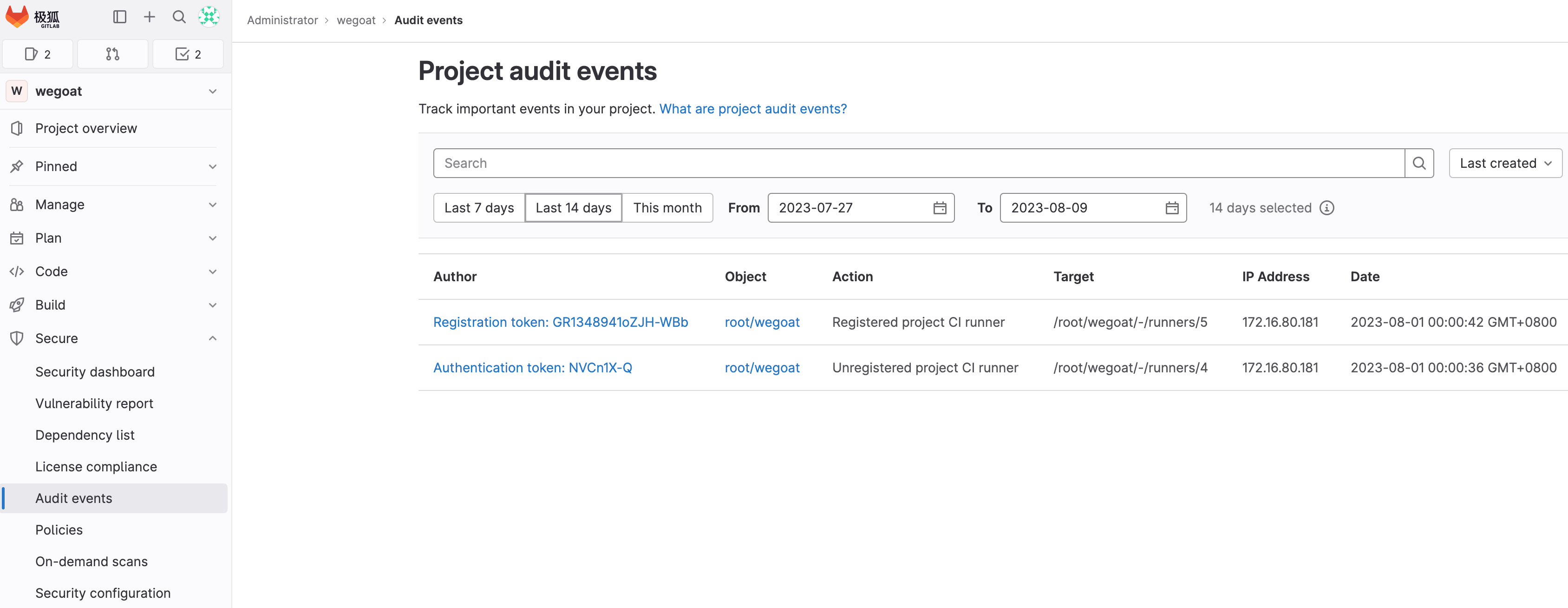Click the From date calendar icon
The image size is (1568, 608).
(939, 208)
